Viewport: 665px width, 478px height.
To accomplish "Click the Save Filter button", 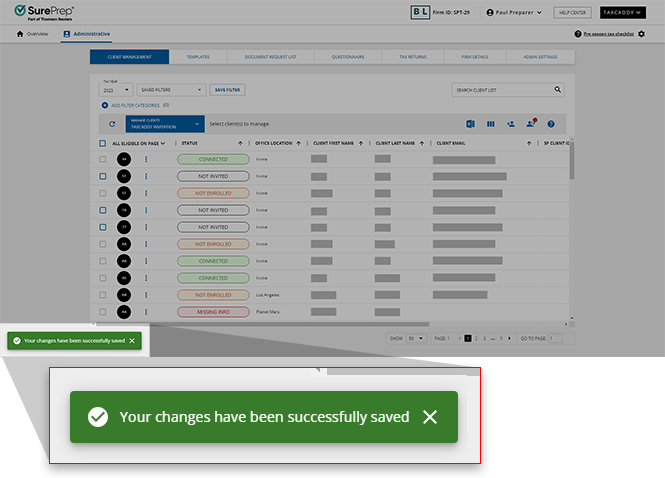I will coord(227,90).
